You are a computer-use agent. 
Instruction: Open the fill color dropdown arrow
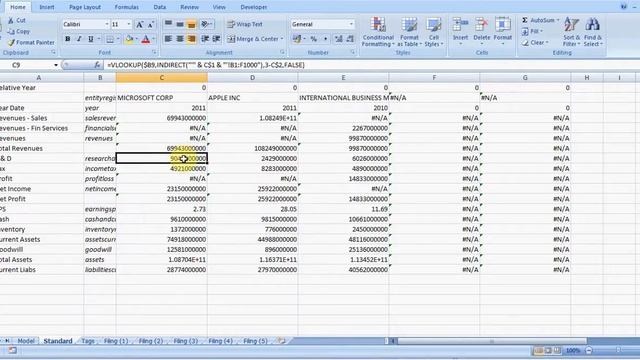(137, 39)
